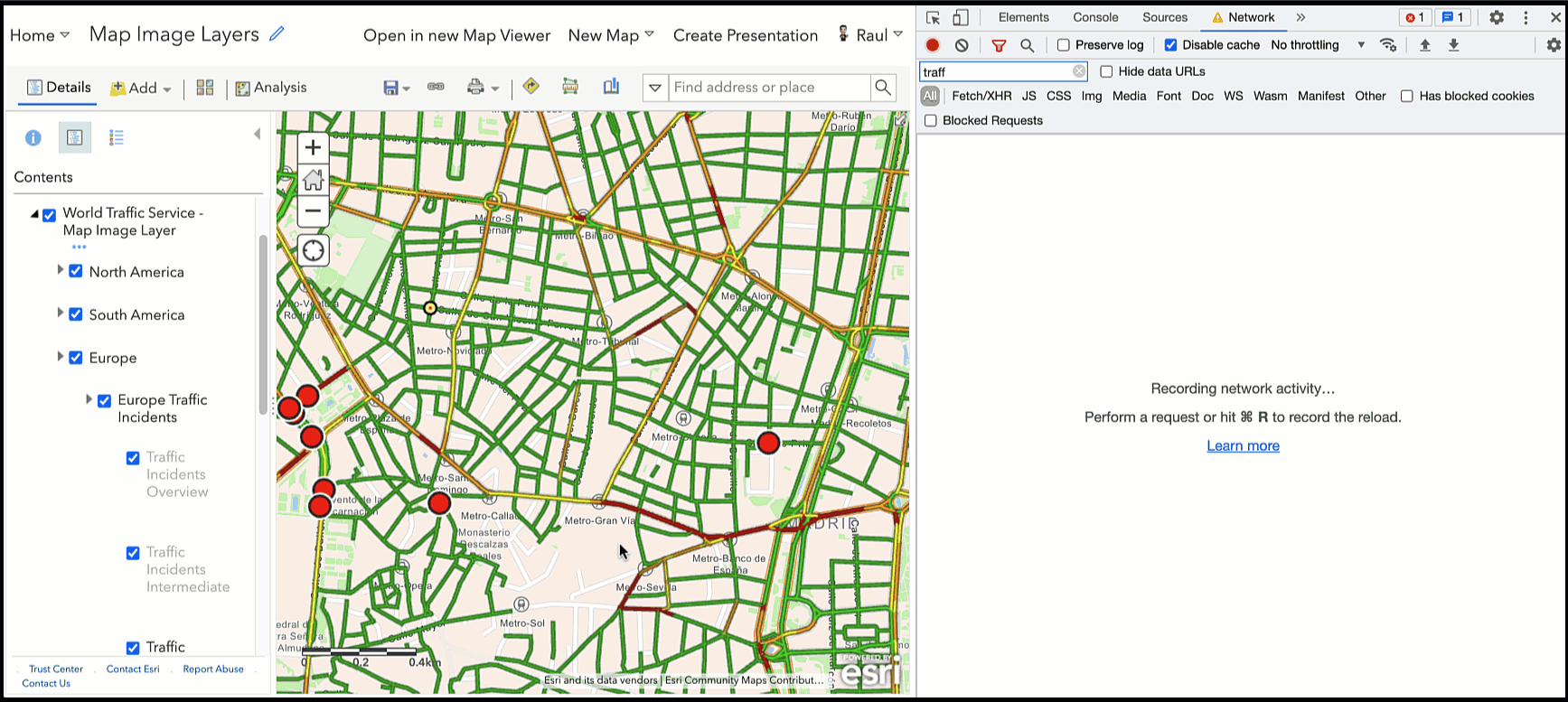Expand the North America layer group
1568x702 pixels.
(x=60, y=270)
